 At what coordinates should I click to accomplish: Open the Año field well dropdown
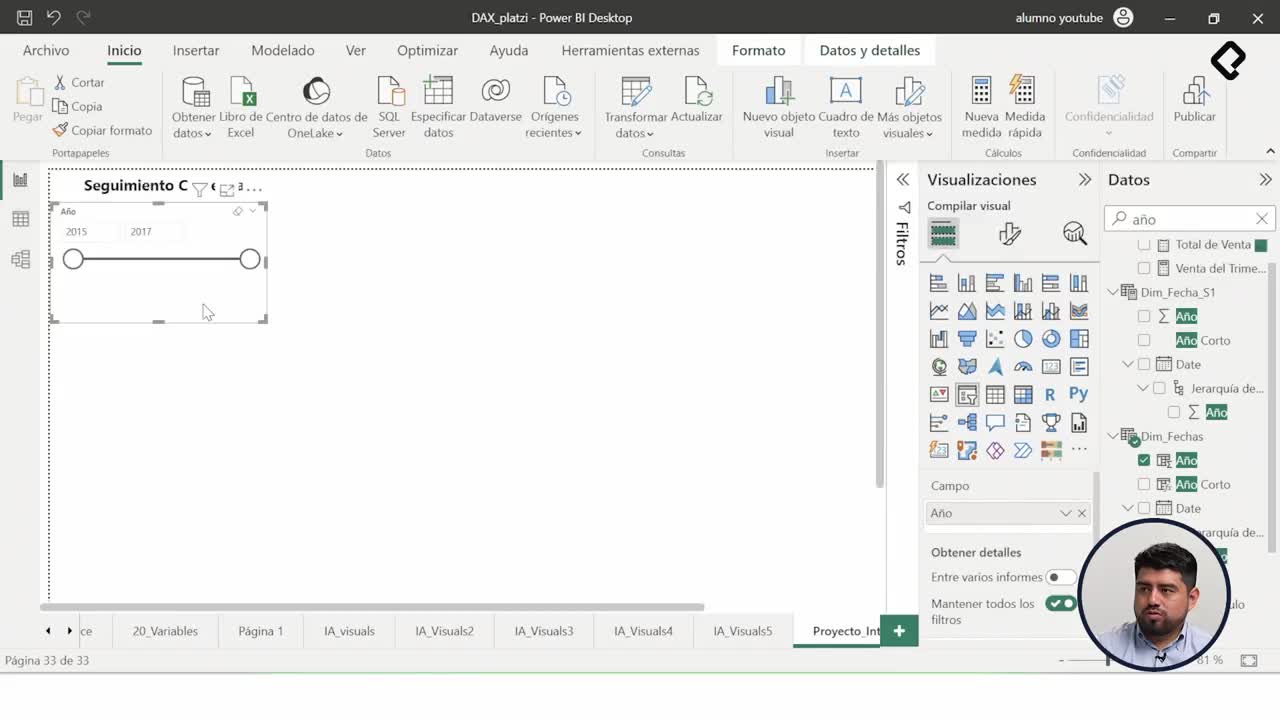click(1065, 513)
